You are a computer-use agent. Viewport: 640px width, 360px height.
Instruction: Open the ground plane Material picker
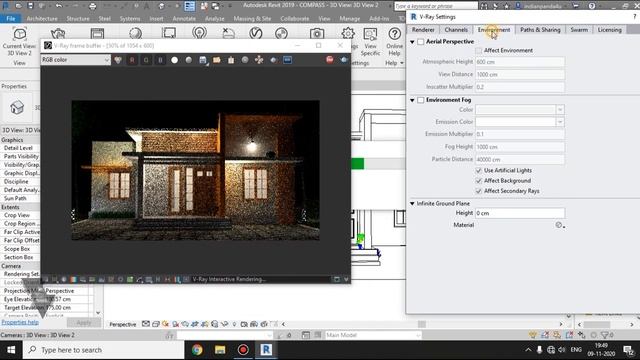click(x=560, y=225)
